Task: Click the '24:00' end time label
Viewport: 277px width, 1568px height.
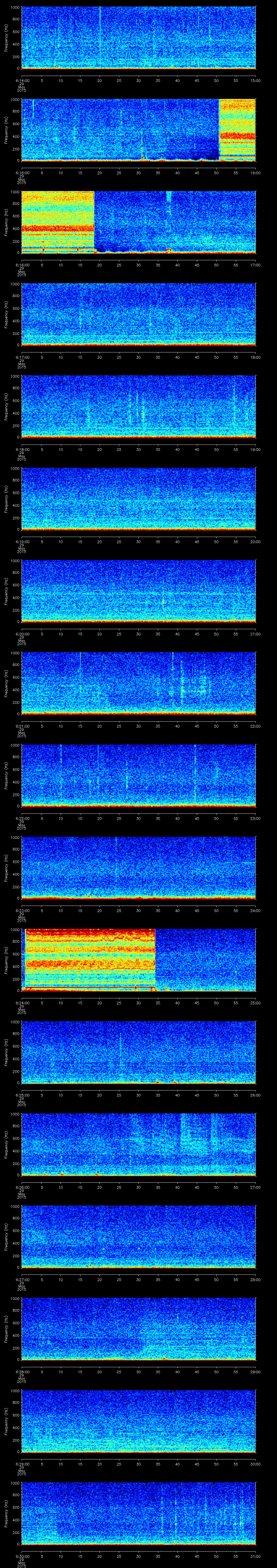Action: click(x=255, y=910)
